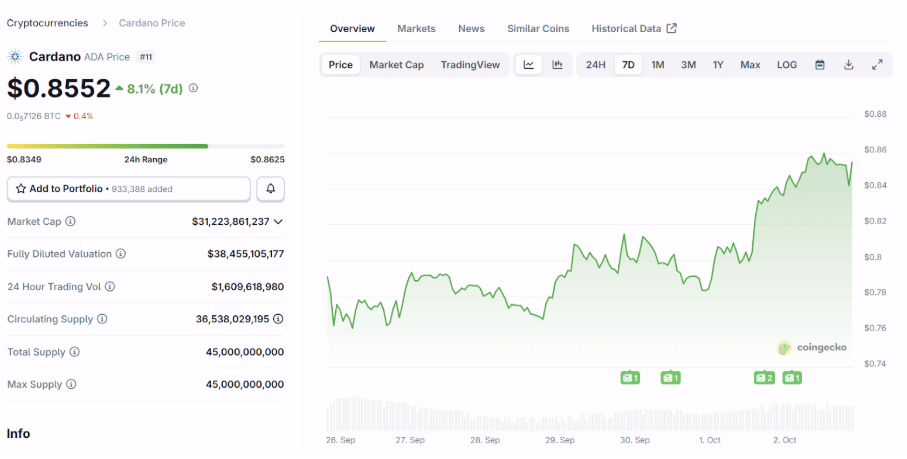Switch to line chart view icon

(529, 65)
